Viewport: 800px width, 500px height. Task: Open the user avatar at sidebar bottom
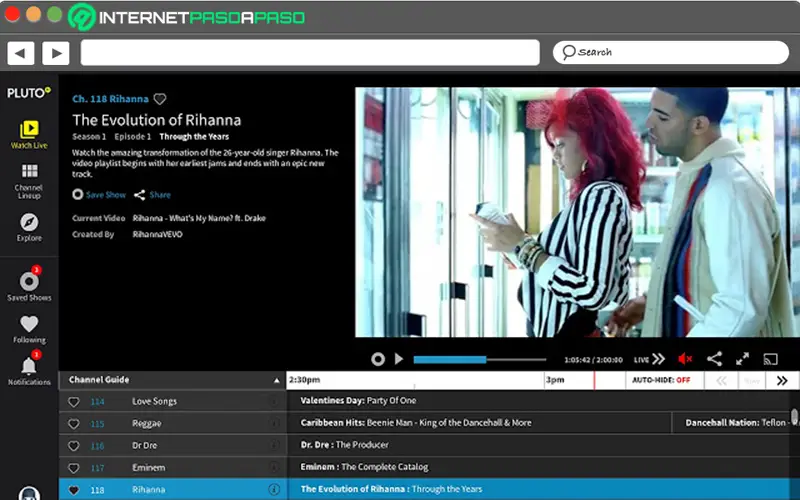tap(29, 493)
